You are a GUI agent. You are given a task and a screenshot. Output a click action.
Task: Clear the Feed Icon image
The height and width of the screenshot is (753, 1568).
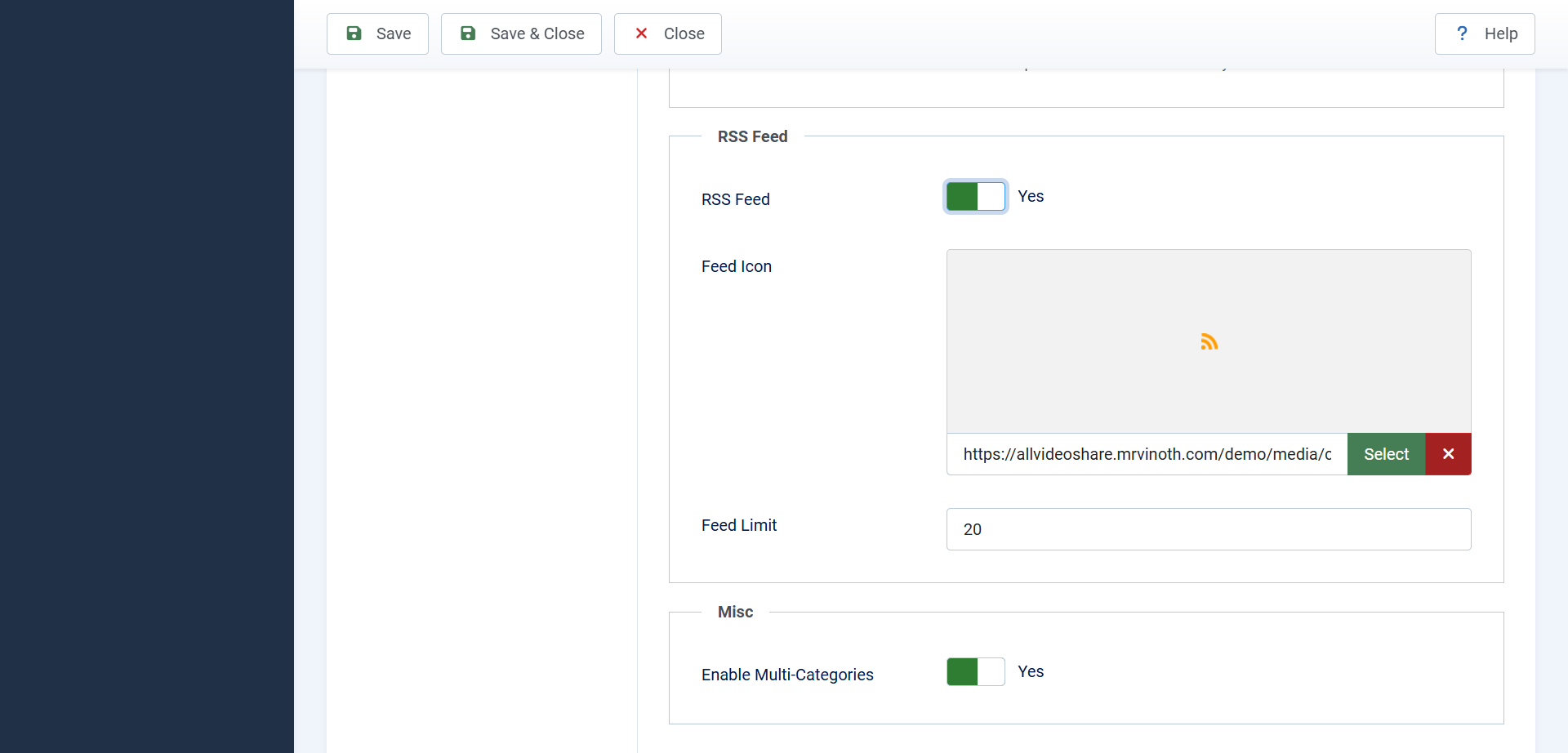tap(1449, 454)
